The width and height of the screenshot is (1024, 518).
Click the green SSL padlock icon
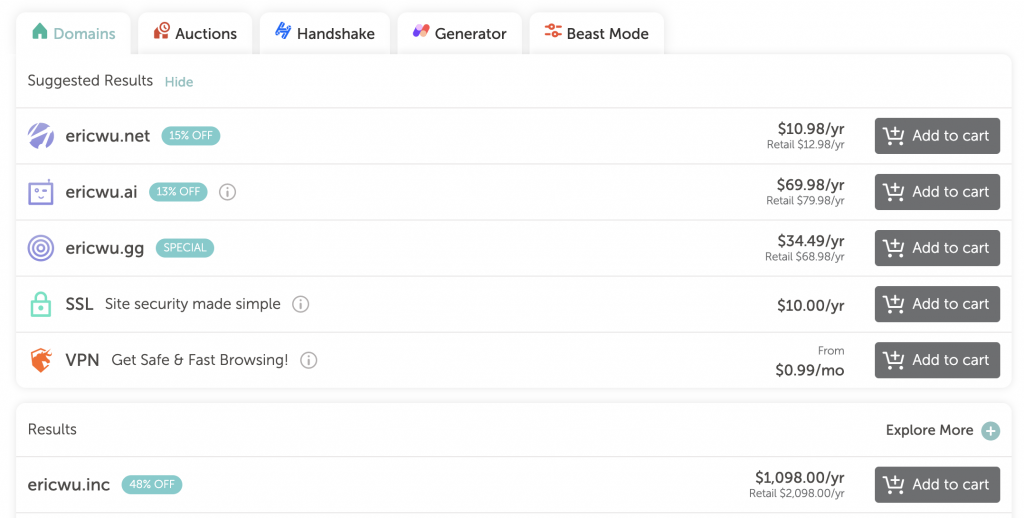tap(40, 304)
